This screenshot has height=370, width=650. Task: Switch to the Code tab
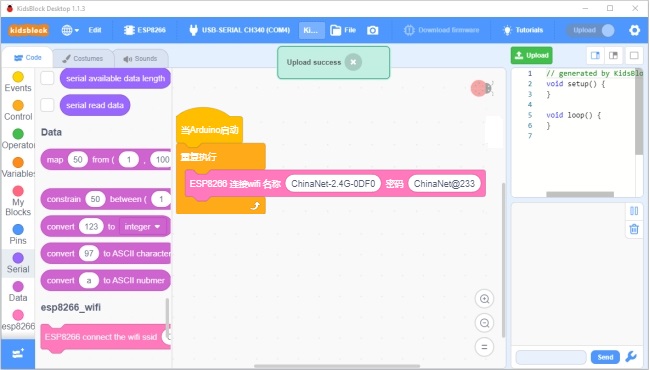coord(27,58)
